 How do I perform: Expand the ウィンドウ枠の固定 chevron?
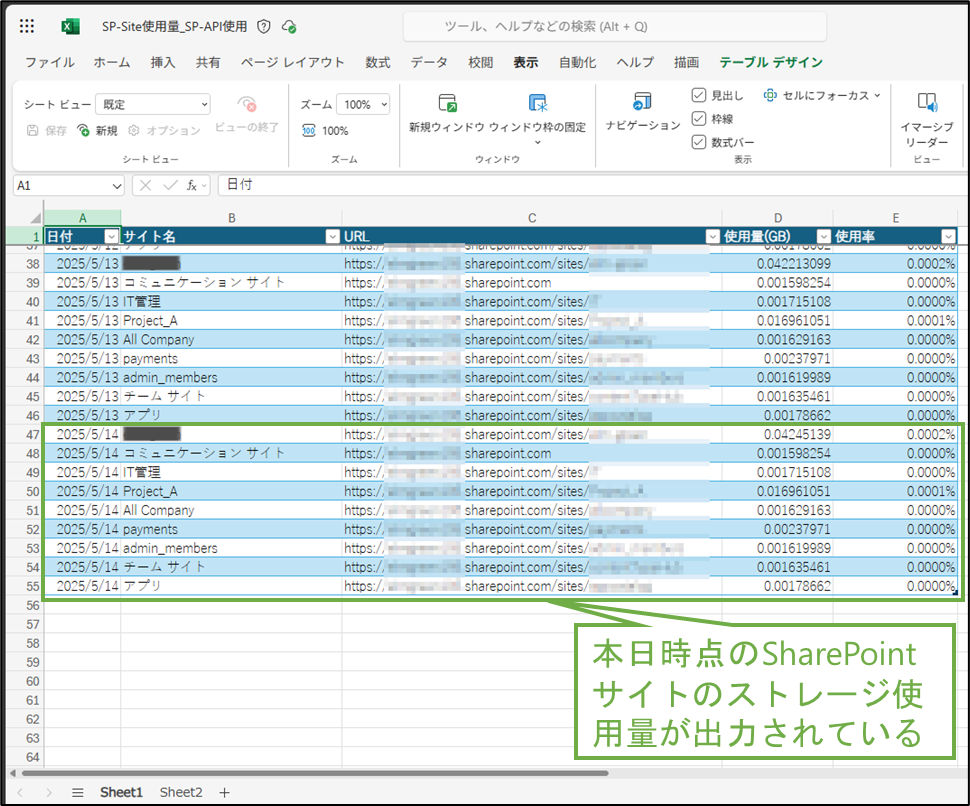(x=538, y=143)
